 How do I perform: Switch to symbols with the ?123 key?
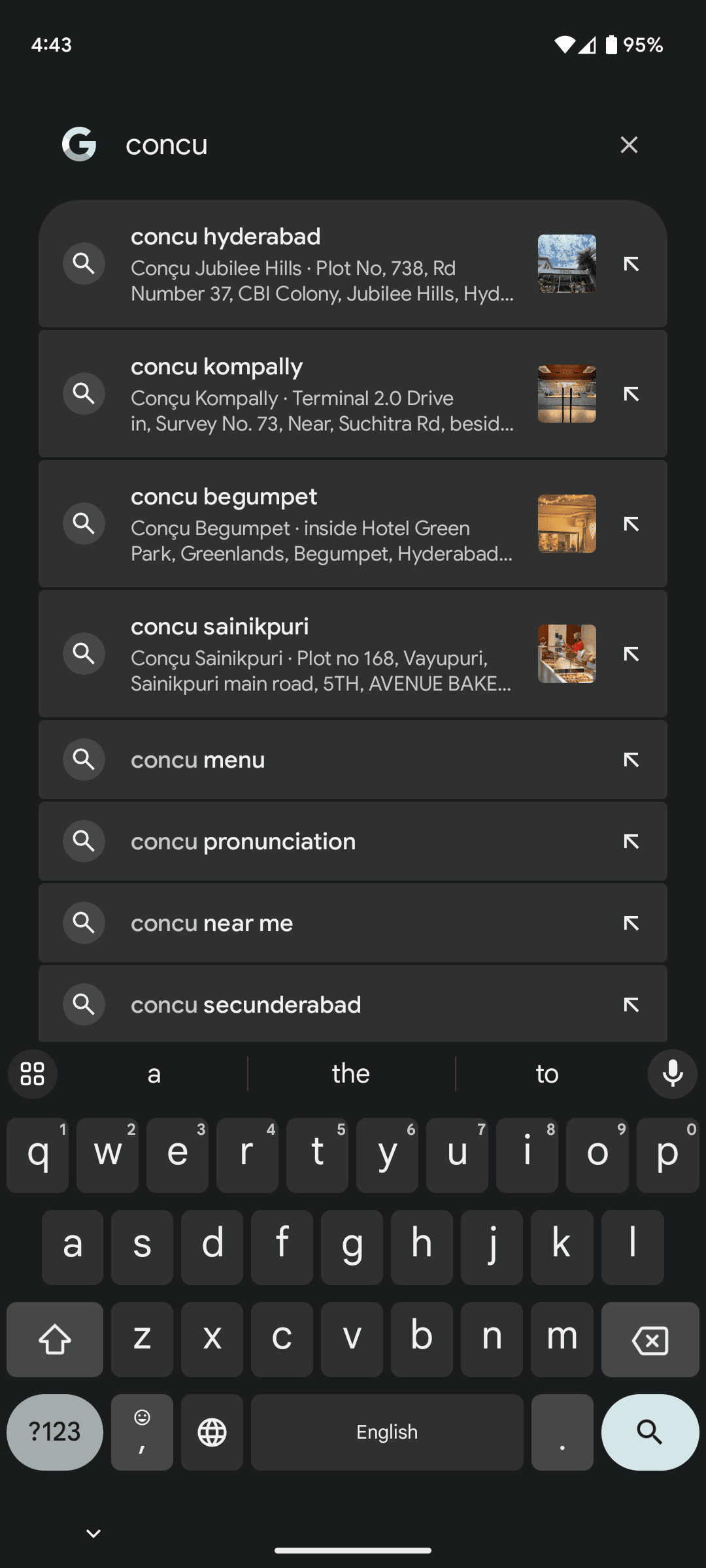coord(54,1432)
